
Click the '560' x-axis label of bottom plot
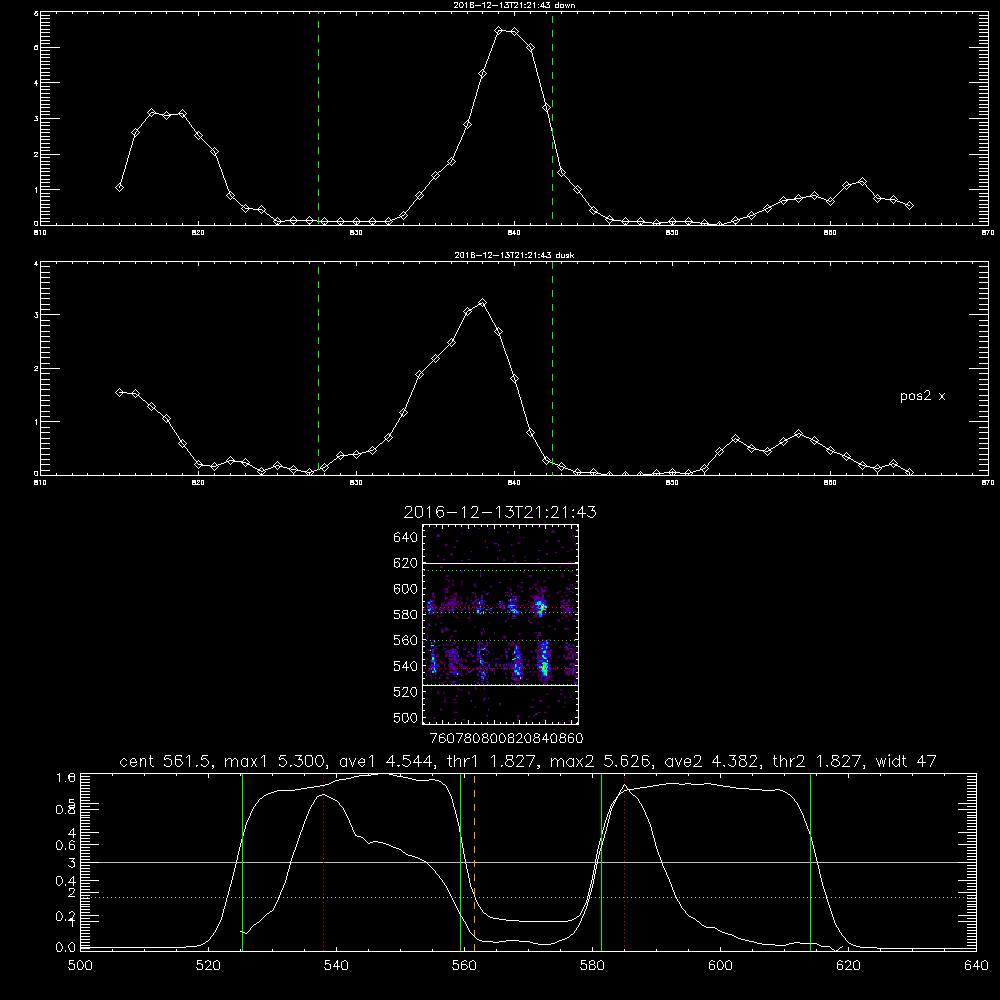(x=464, y=966)
